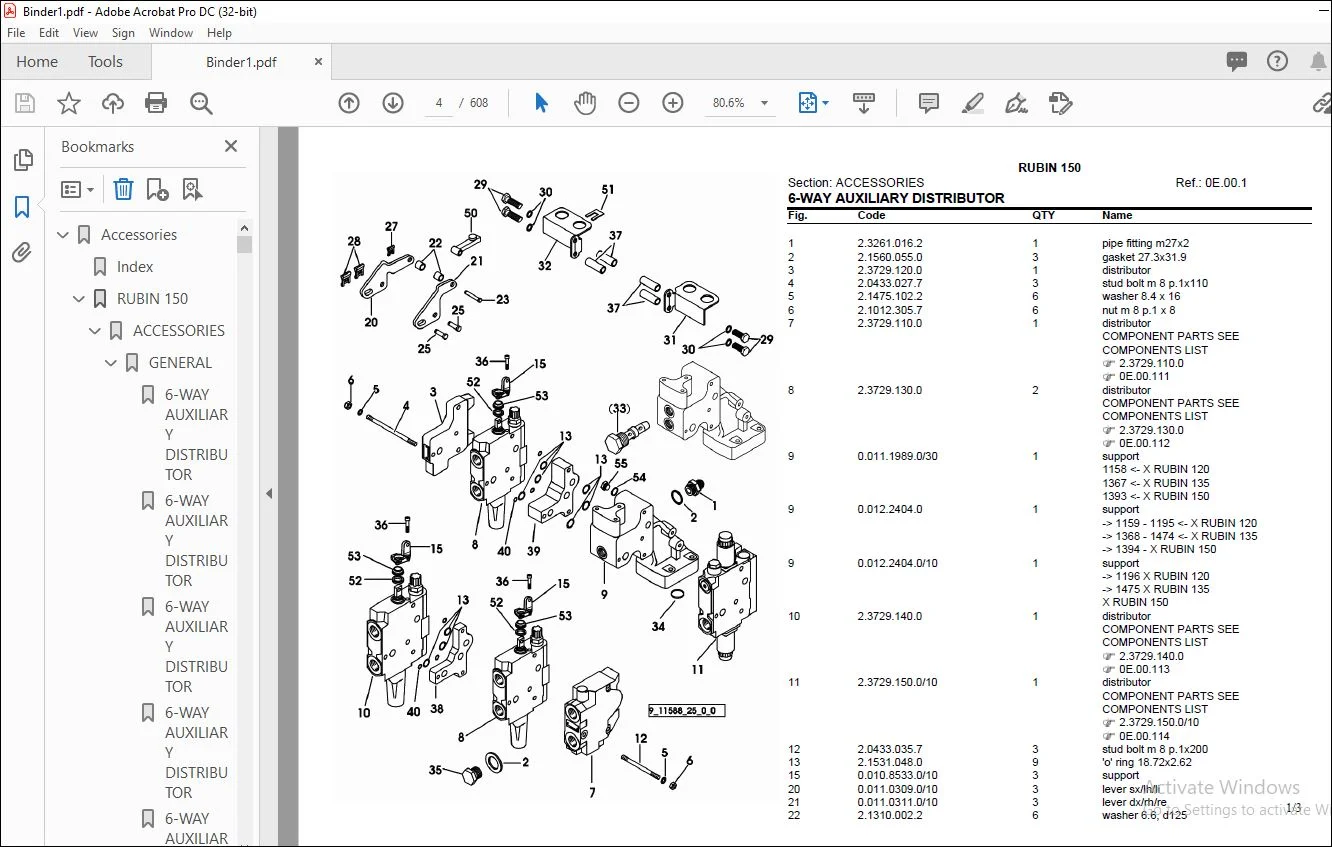The image size is (1332, 847).
Task: Open the notifications bell
Action: (1317, 62)
